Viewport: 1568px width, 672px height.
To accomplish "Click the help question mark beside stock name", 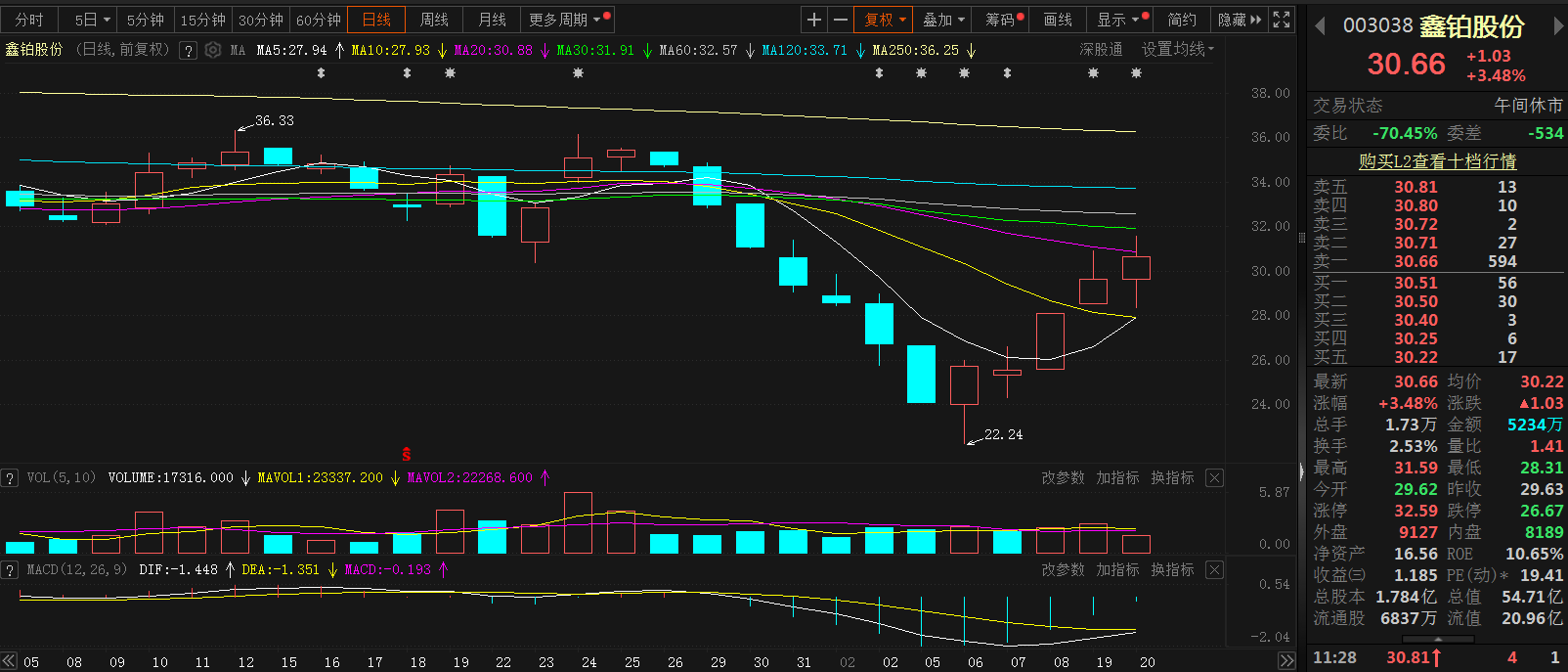I will [188, 50].
